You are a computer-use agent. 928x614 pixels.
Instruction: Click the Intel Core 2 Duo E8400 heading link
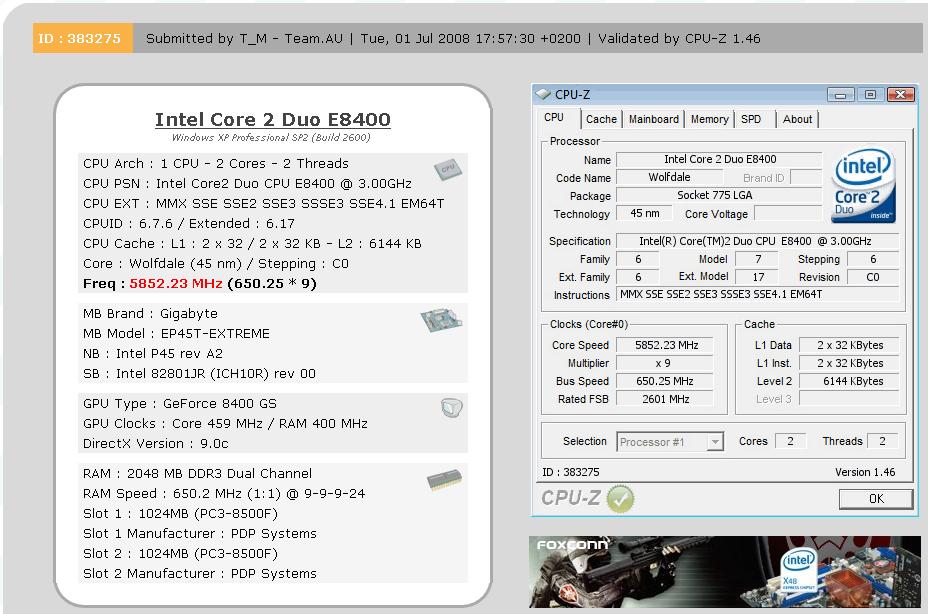[x=273, y=120]
